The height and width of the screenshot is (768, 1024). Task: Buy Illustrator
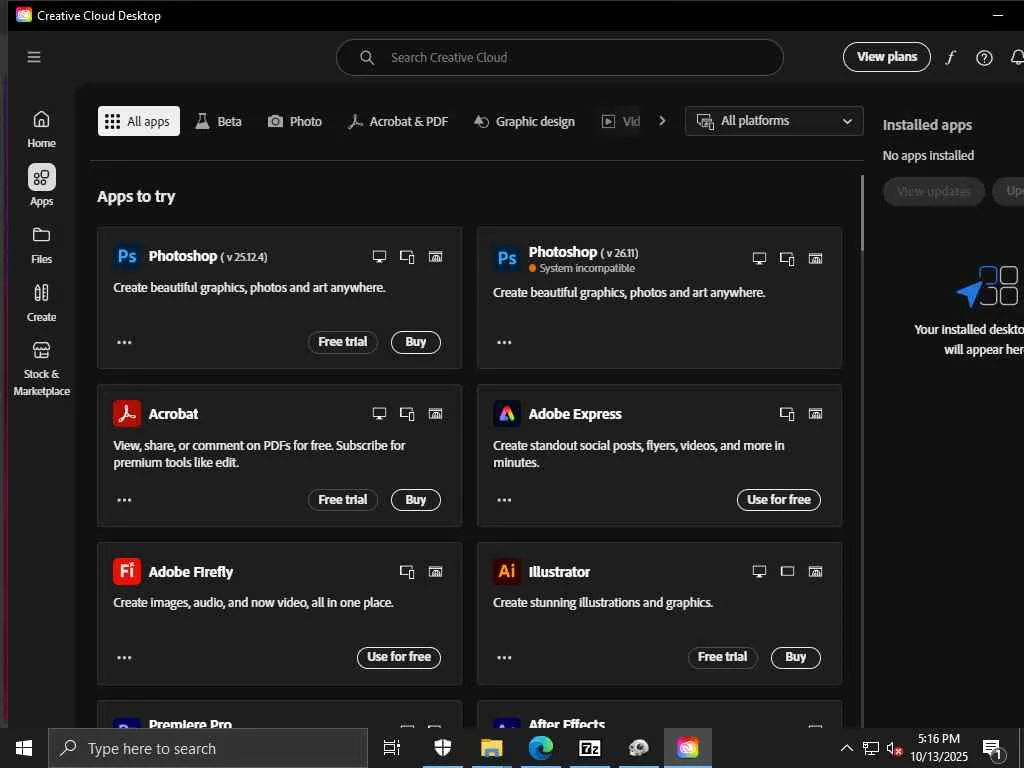[x=796, y=658]
